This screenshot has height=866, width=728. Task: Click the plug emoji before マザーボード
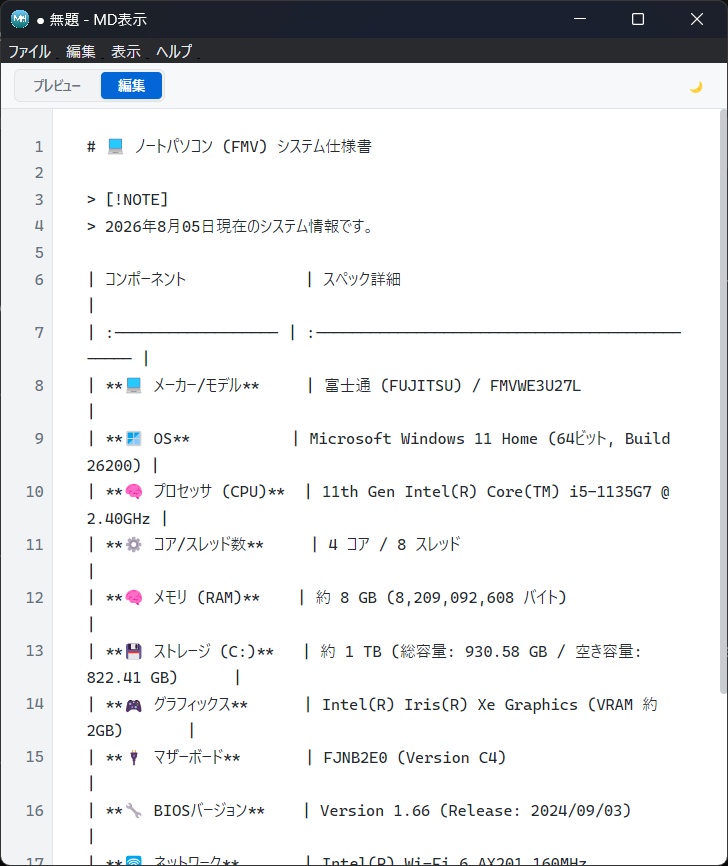coord(134,758)
